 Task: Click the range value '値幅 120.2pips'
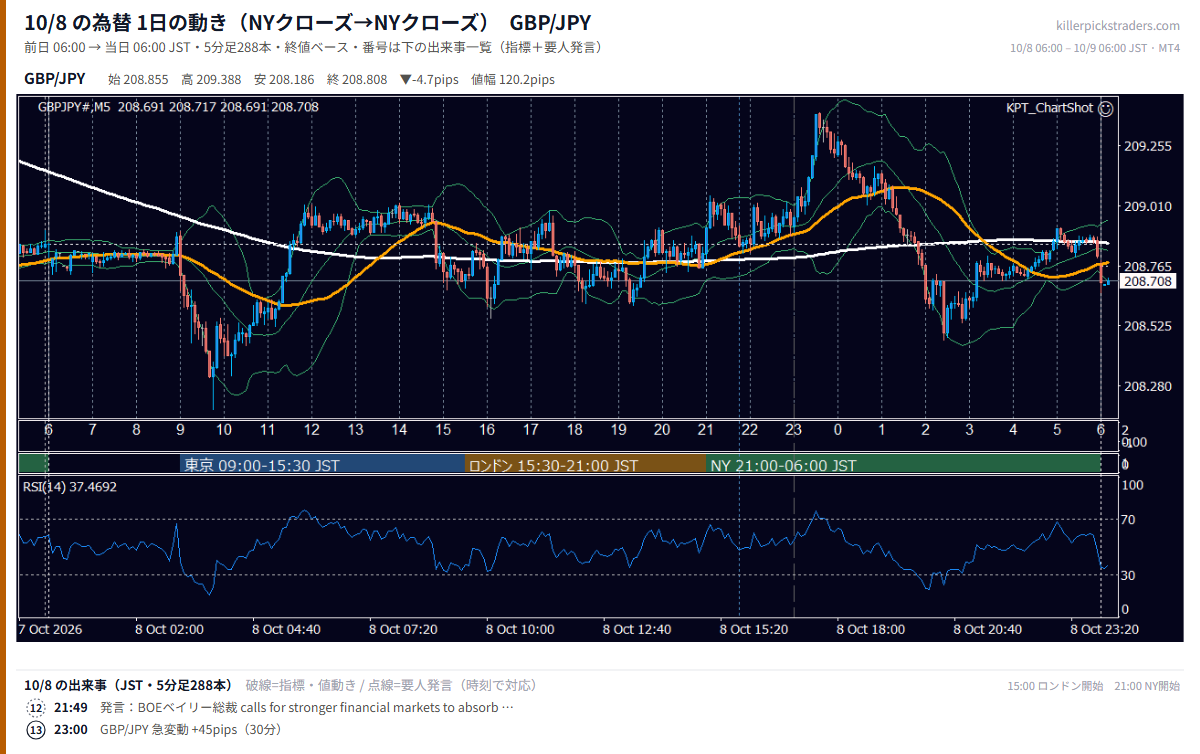513,79
